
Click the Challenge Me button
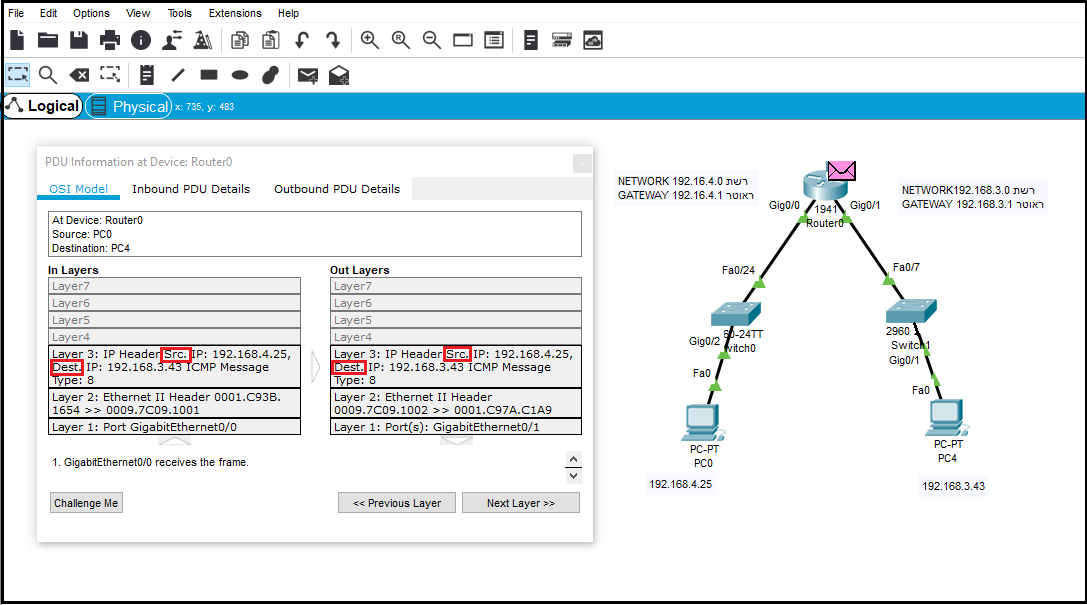pyautogui.click(x=86, y=503)
